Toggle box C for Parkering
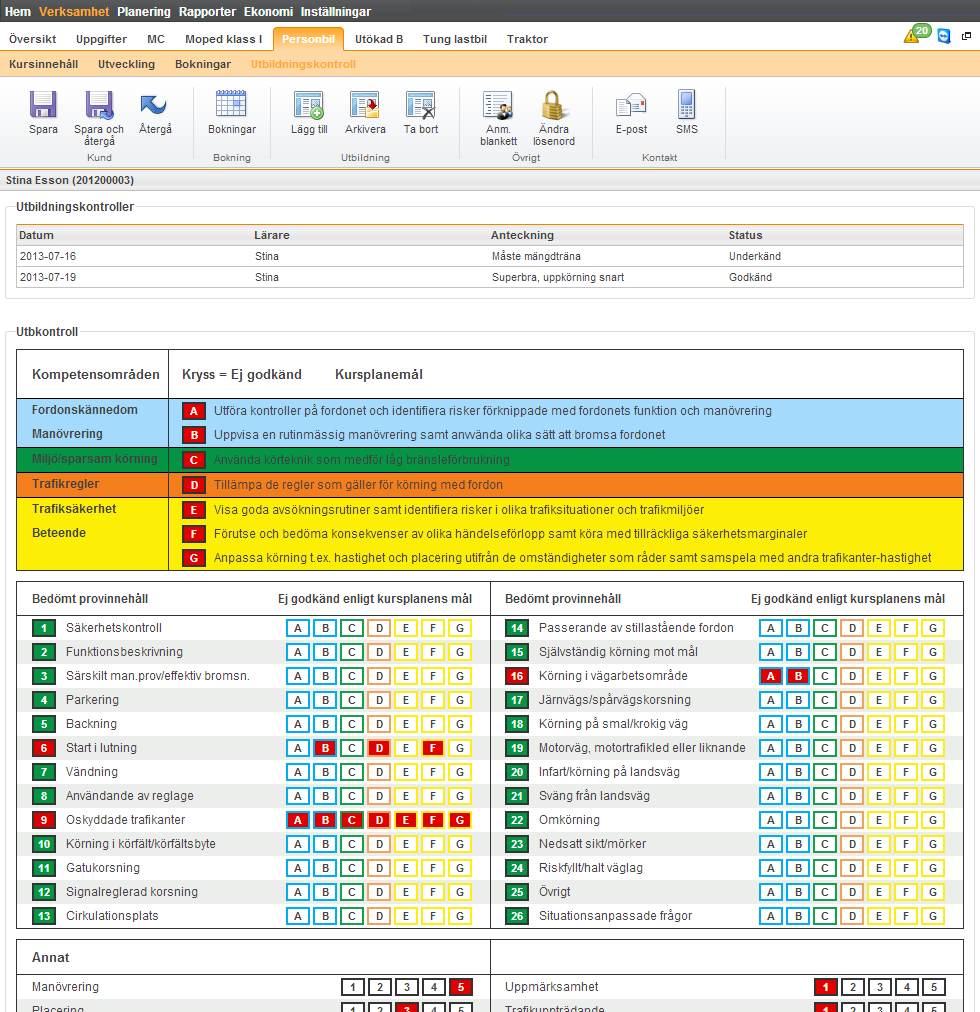 (352, 700)
